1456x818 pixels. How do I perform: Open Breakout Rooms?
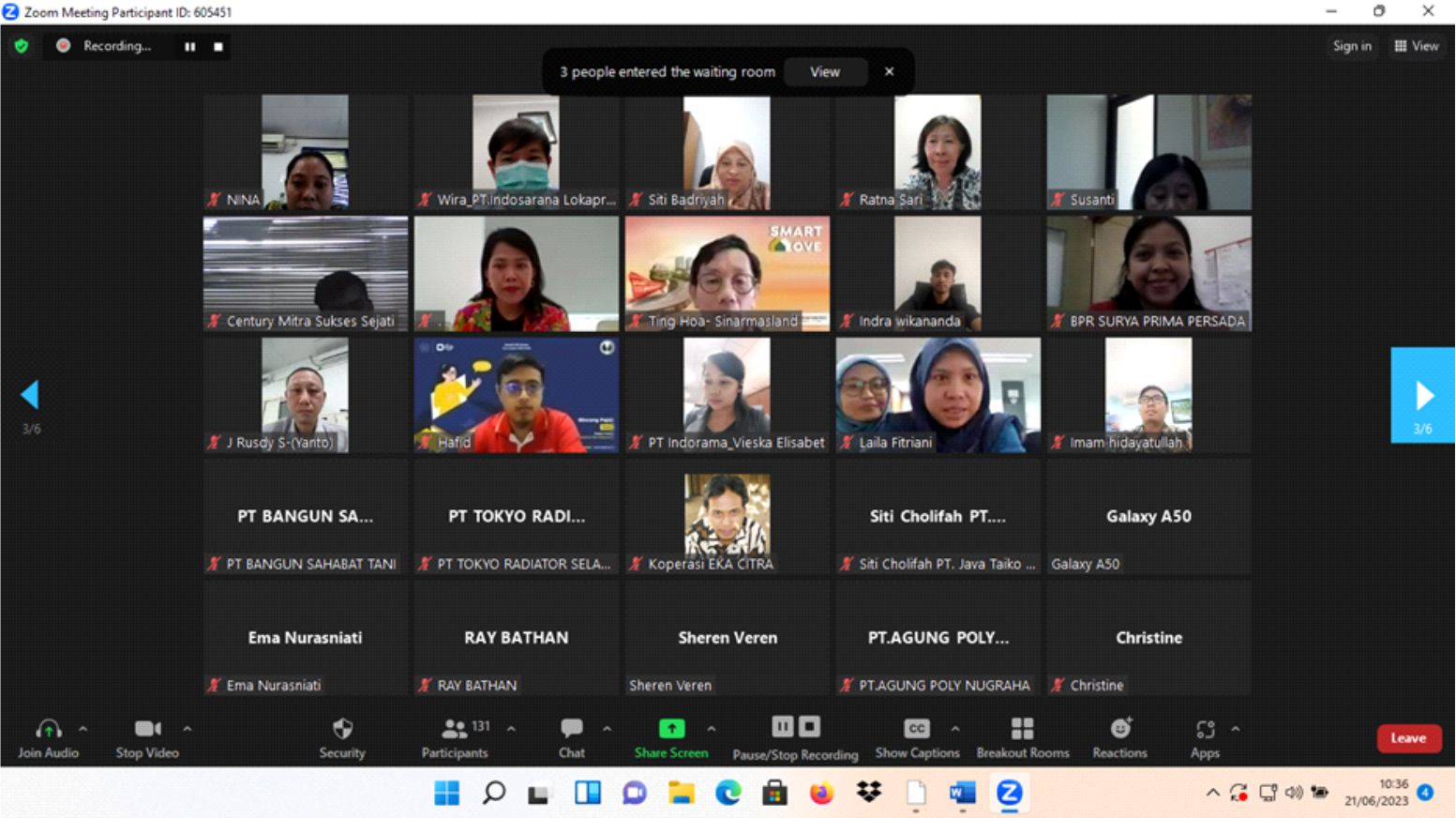pos(1022,730)
